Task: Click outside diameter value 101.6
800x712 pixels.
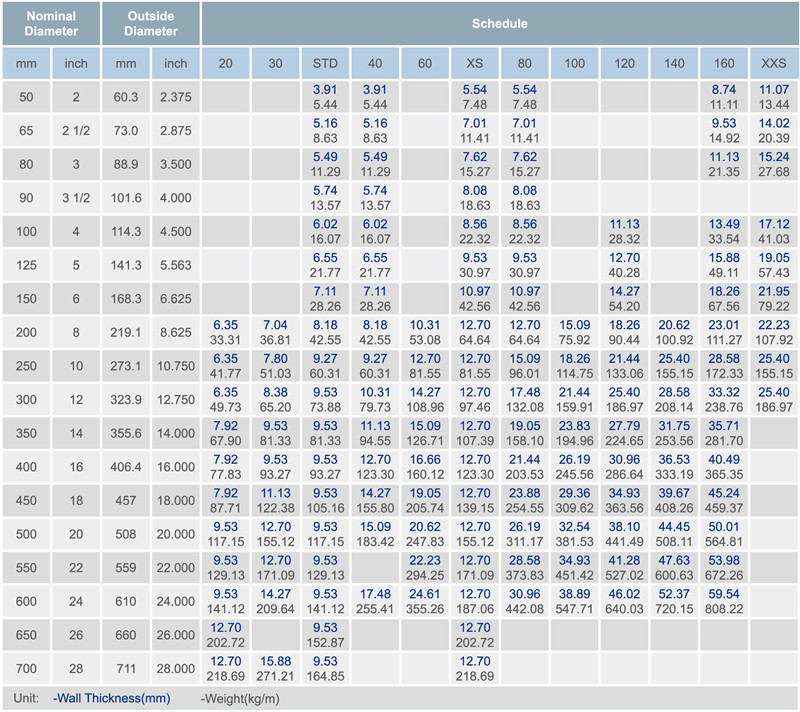Action: [x=126, y=198]
